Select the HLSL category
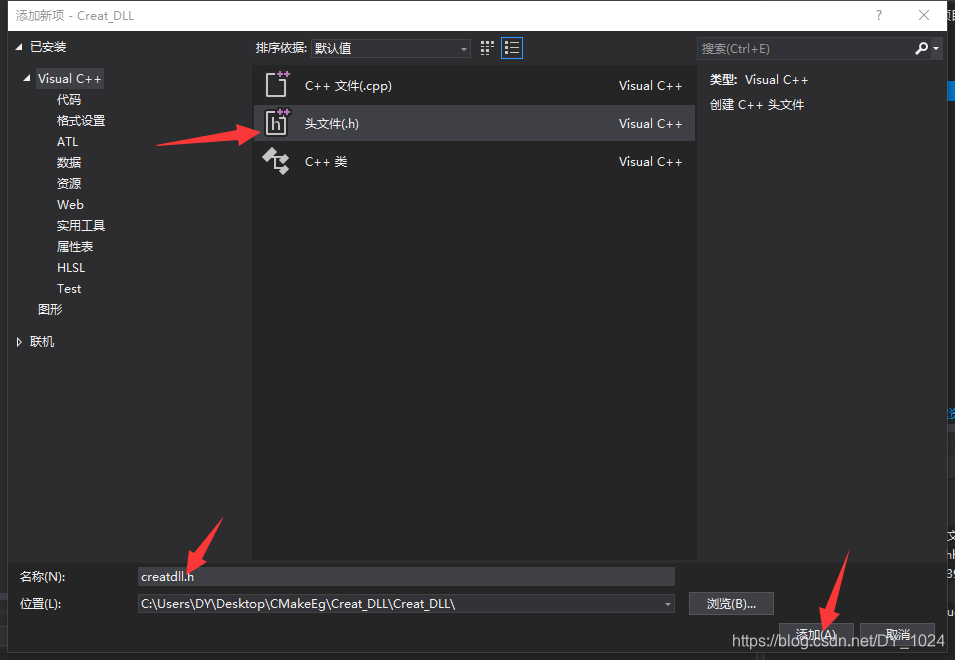The width and height of the screenshot is (955, 660). [71, 267]
